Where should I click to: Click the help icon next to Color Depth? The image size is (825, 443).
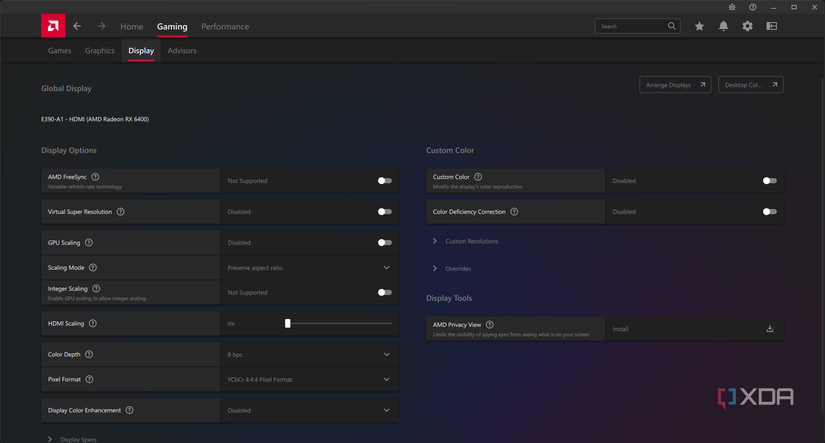tap(89, 354)
